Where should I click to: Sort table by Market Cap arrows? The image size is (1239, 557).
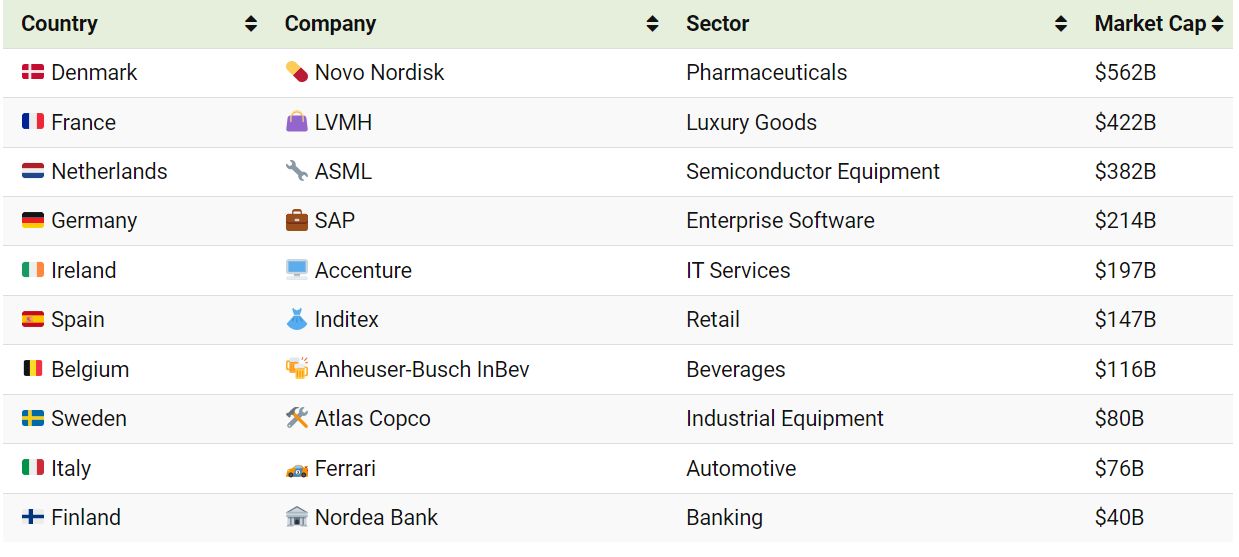(x=1217, y=24)
